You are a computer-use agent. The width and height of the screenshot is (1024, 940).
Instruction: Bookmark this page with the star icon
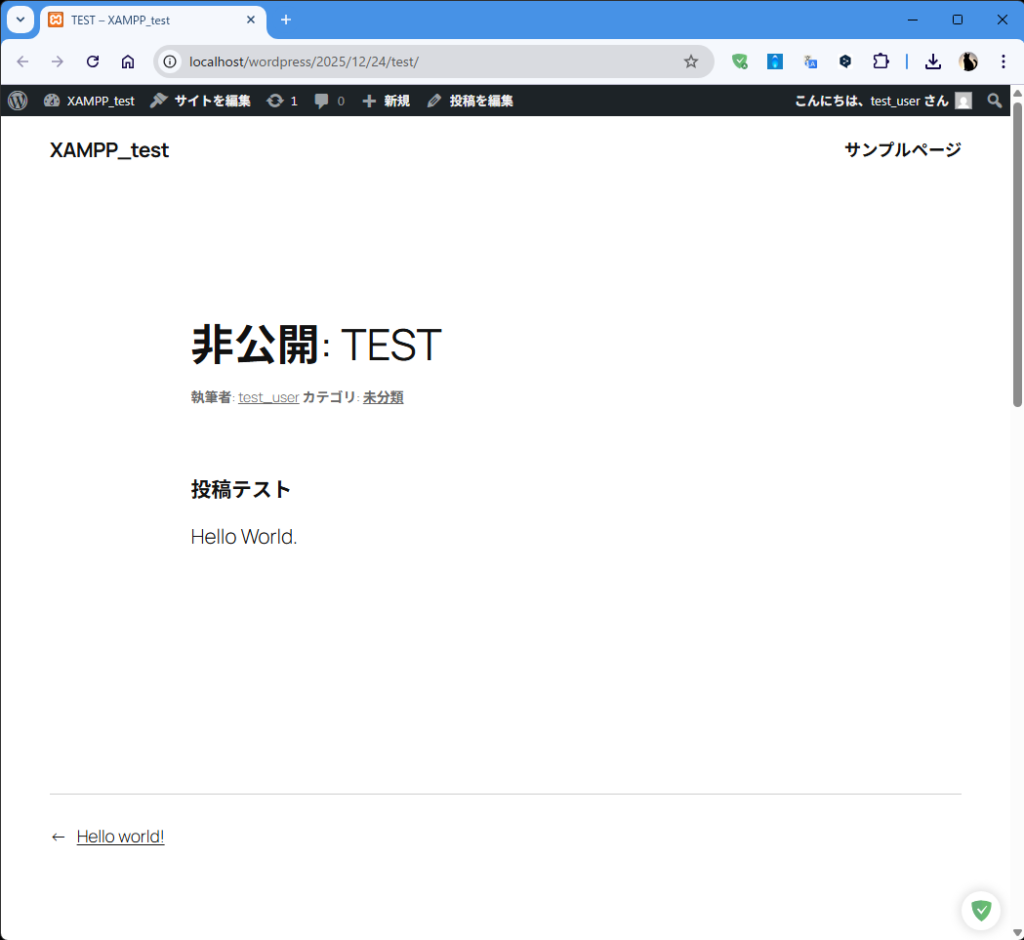click(x=690, y=62)
